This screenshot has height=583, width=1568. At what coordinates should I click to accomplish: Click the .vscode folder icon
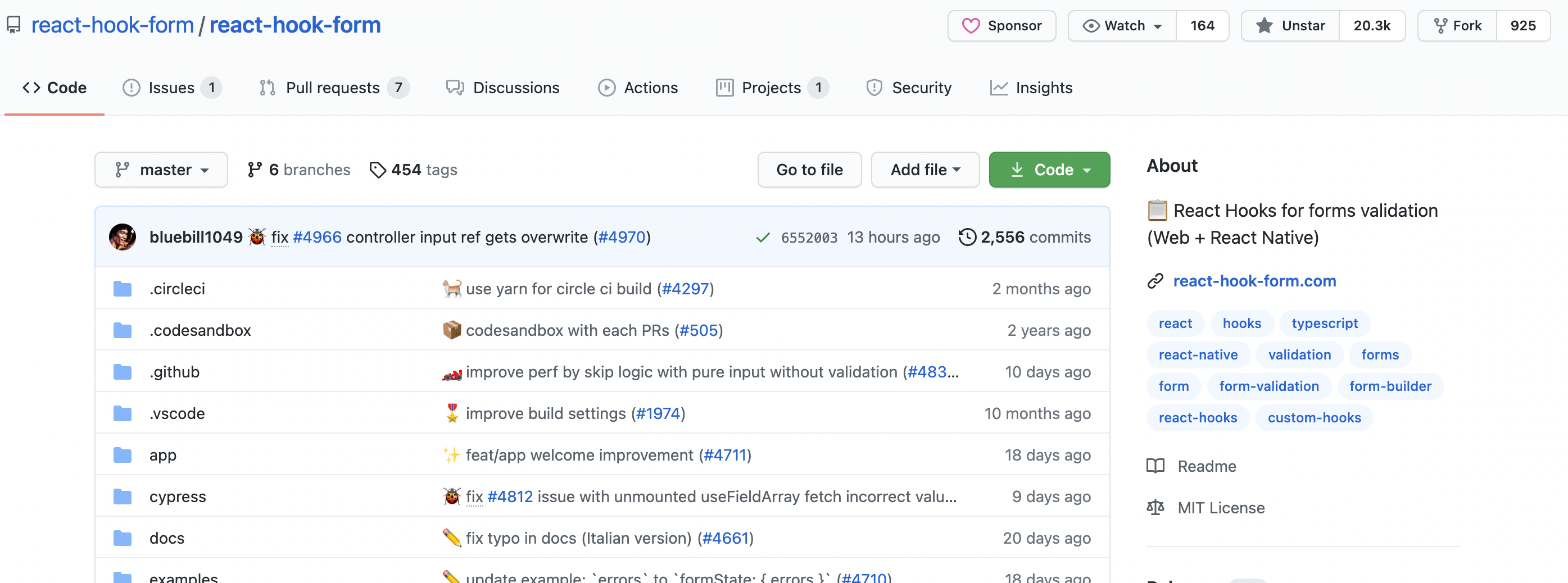tap(123, 413)
